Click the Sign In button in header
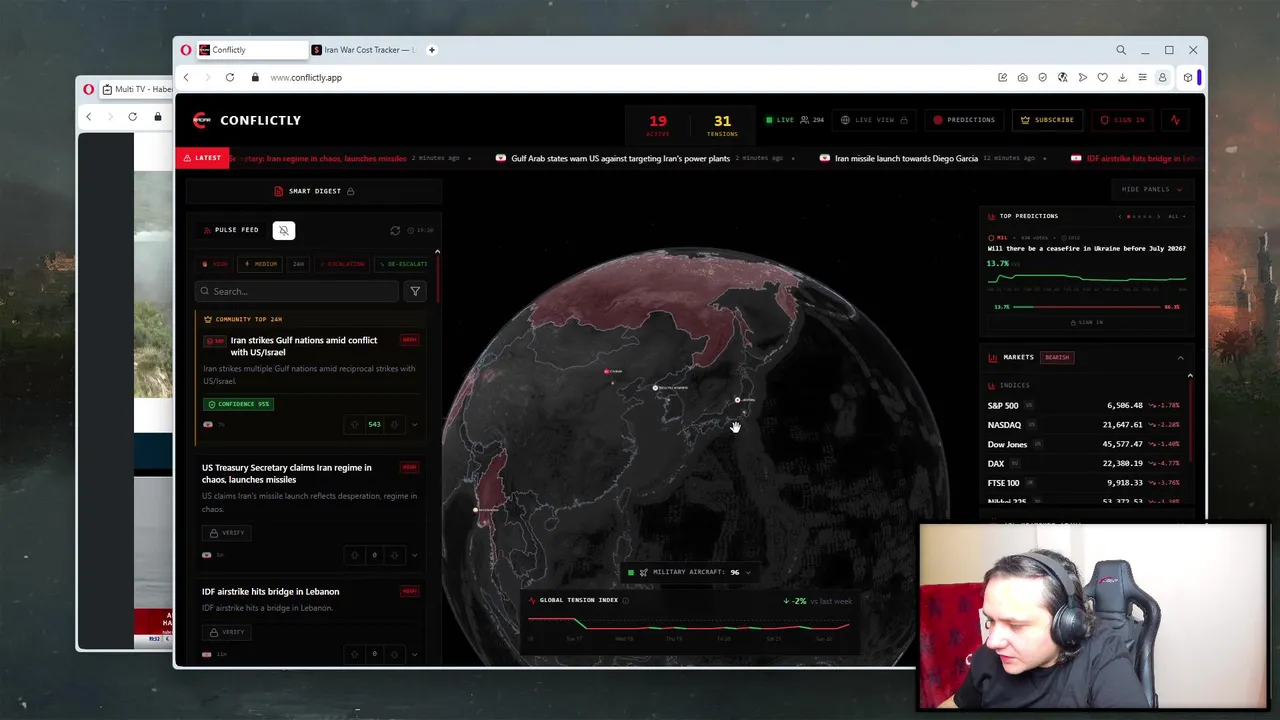Screen dimensions: 1280x720 click(1122, 120)
